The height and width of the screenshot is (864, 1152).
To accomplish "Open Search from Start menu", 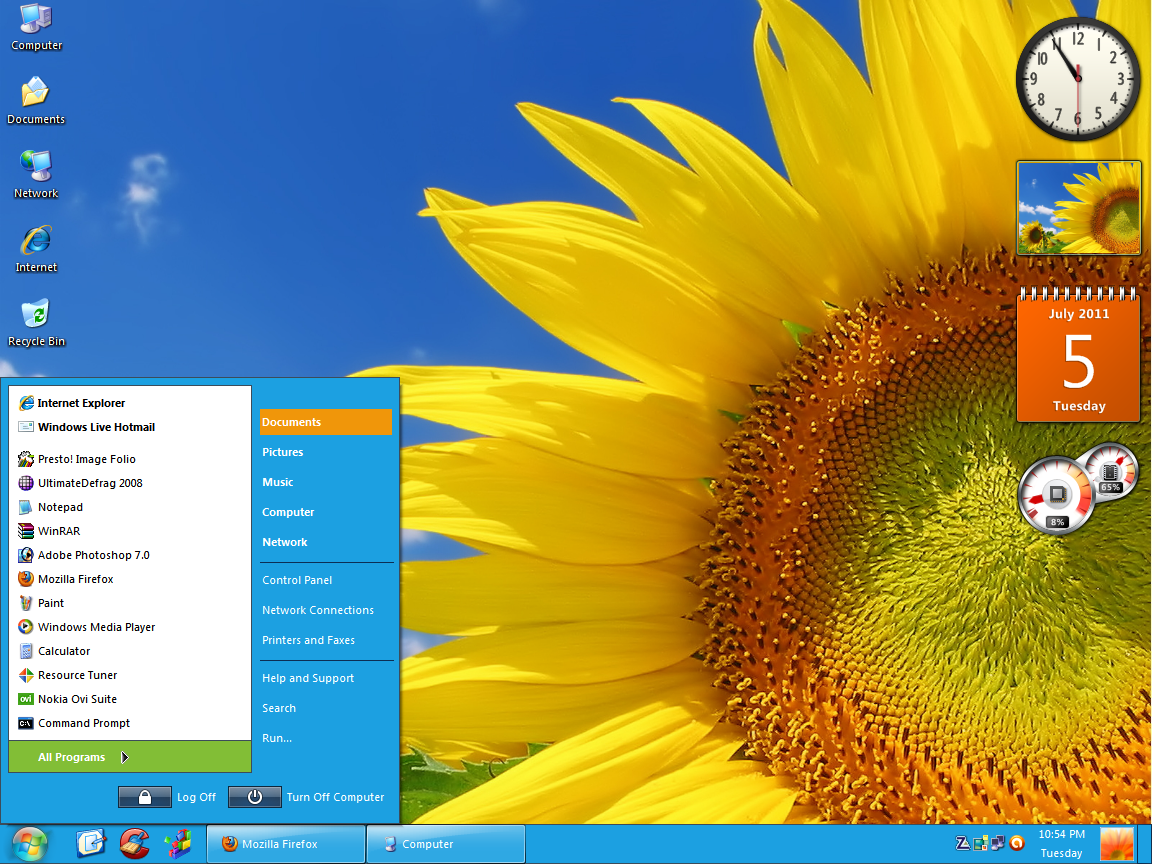I will tap(279, 708).
